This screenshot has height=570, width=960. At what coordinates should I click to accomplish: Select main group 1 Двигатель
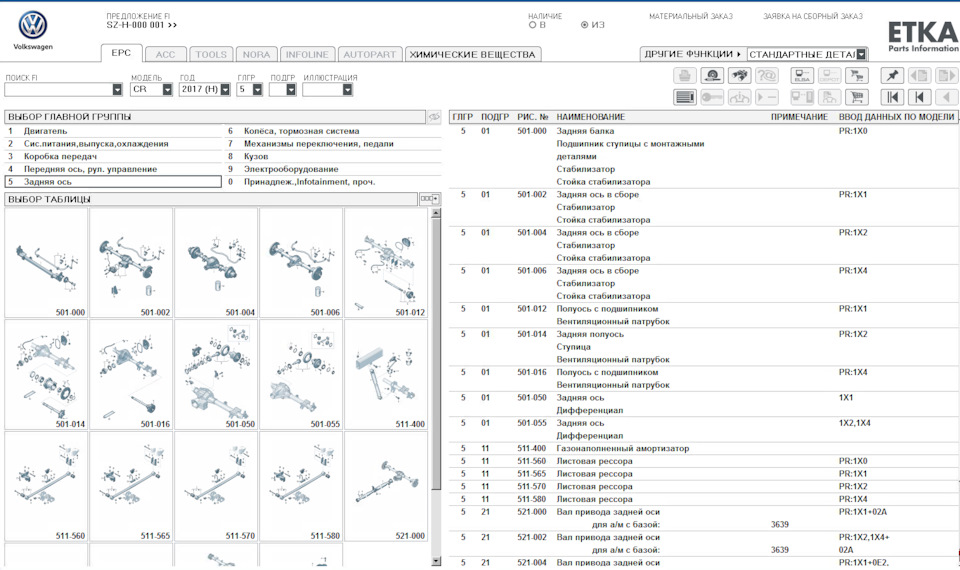113,131
